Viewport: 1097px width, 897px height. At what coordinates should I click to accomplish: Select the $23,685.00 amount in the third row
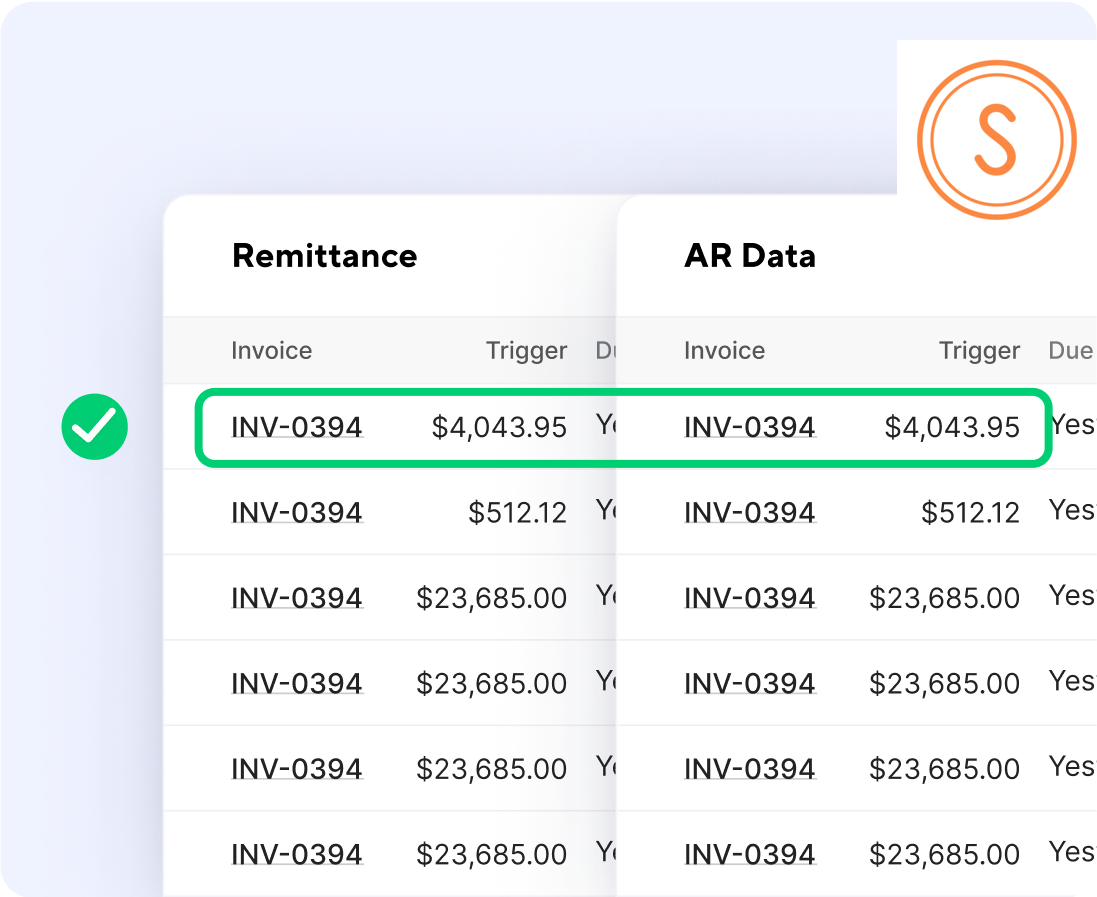[489, 597]
